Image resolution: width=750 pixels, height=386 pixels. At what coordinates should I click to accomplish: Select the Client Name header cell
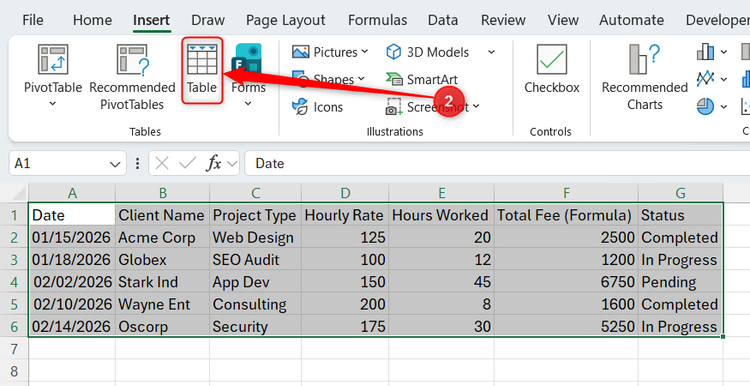click(162, 215)
